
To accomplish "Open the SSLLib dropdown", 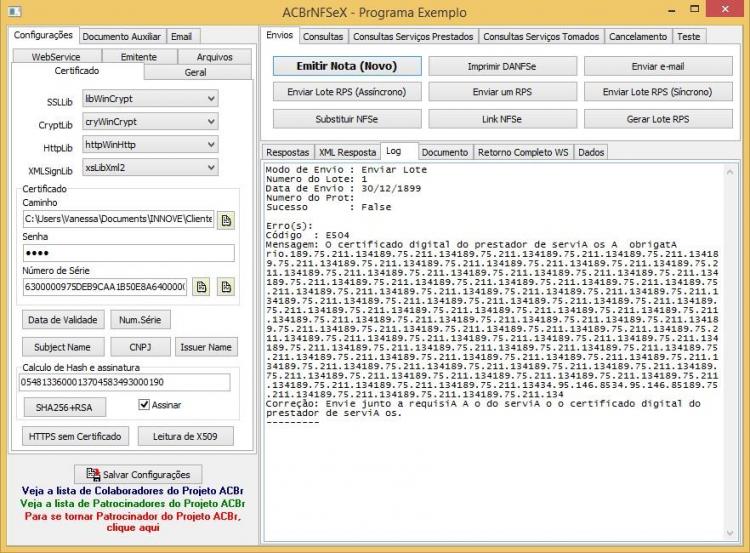I will 150,99.
